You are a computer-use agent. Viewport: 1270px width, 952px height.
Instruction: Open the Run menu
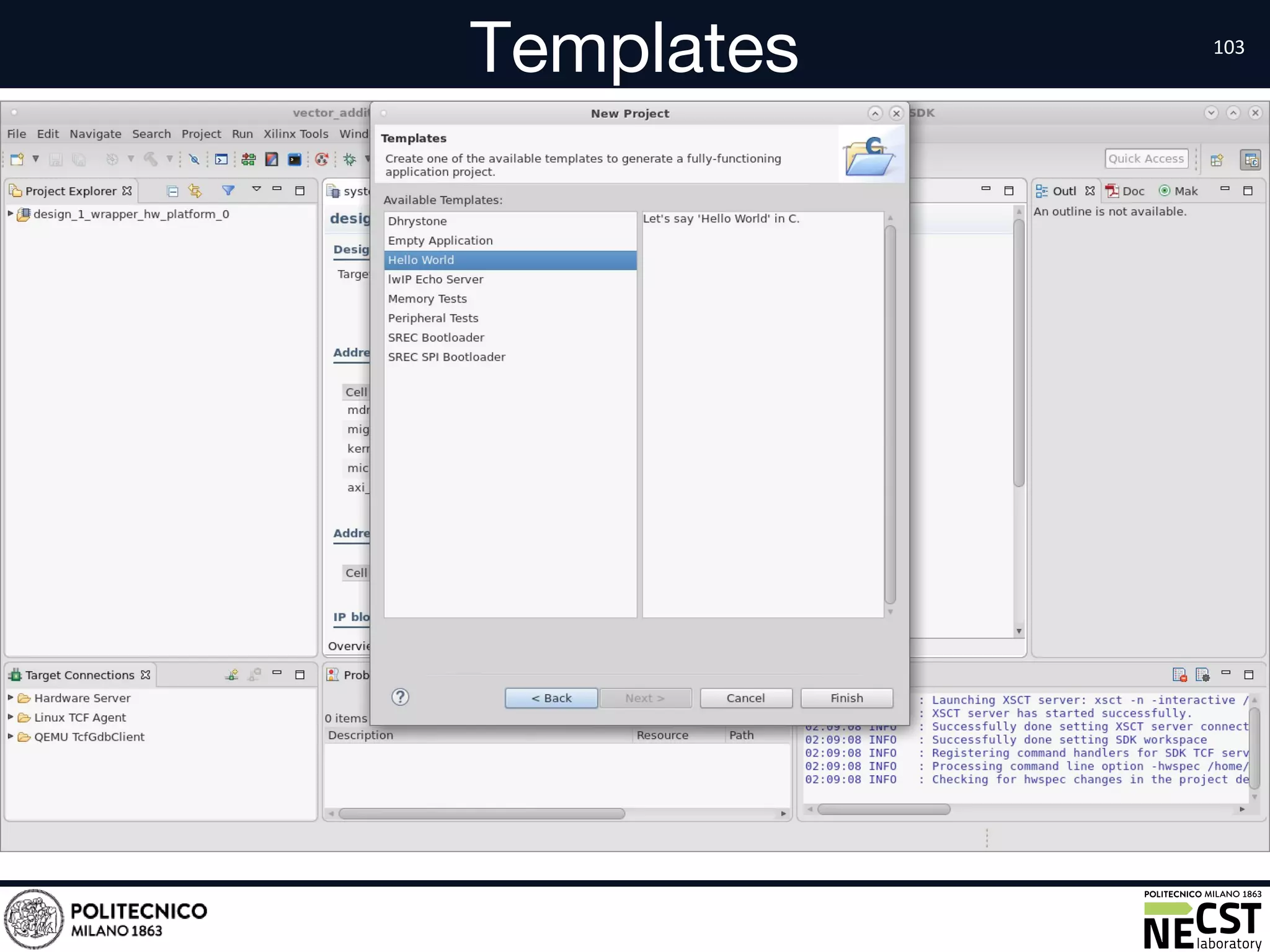point(242,134)
